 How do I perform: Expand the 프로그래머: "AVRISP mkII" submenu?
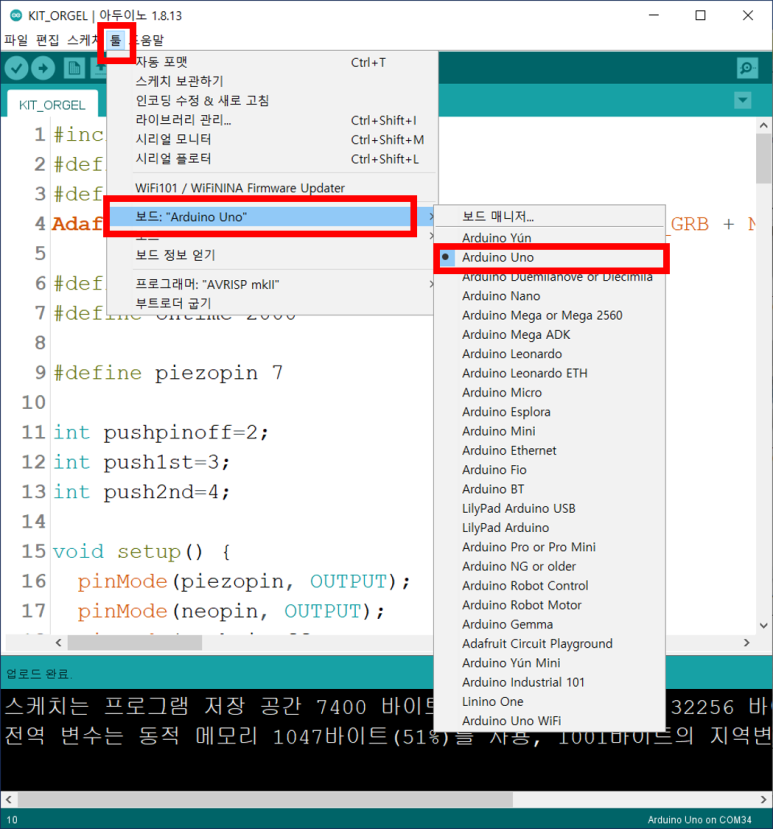pos(272,284)
